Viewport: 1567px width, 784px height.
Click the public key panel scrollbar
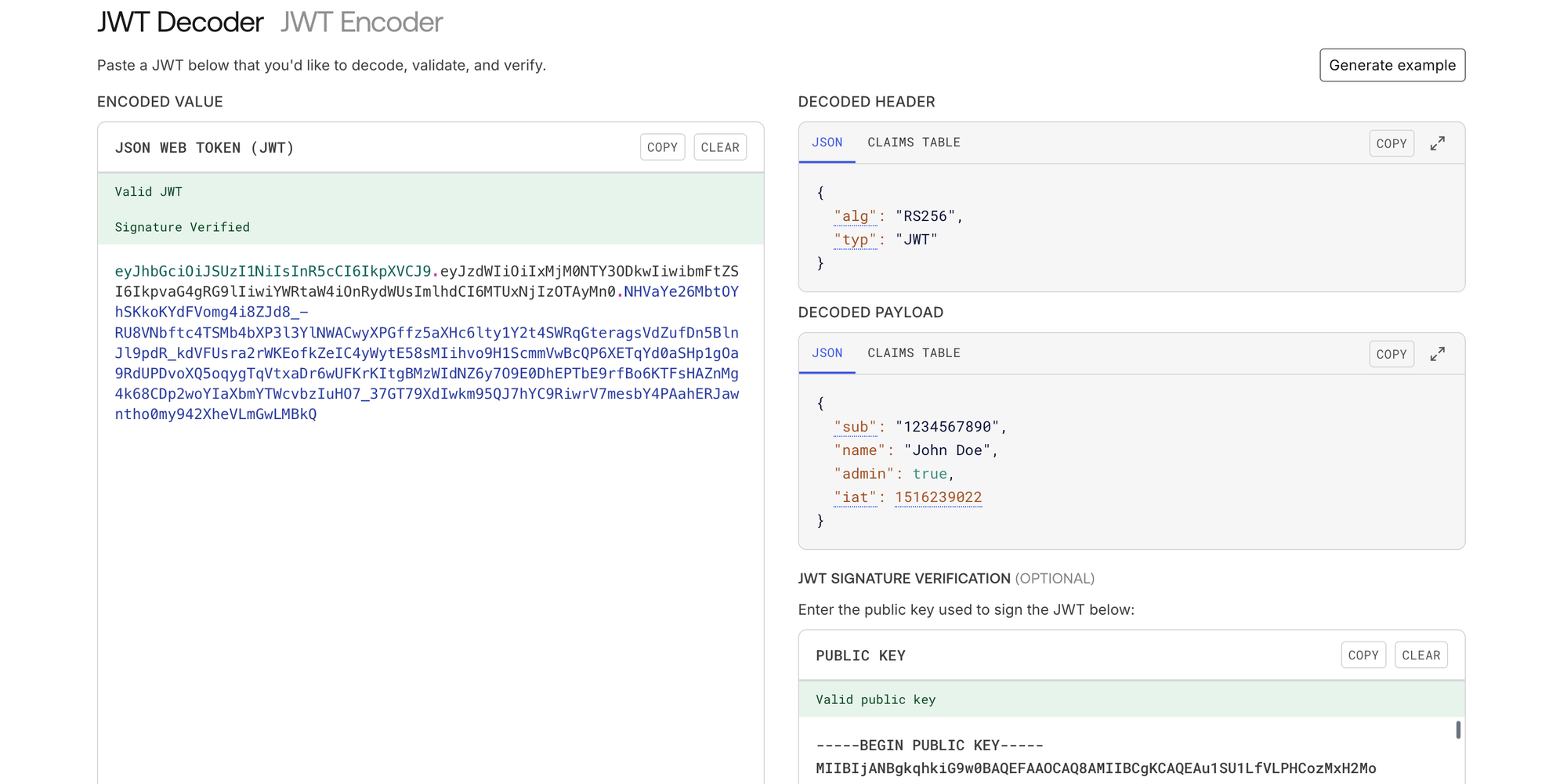(x=1459, y=730)
